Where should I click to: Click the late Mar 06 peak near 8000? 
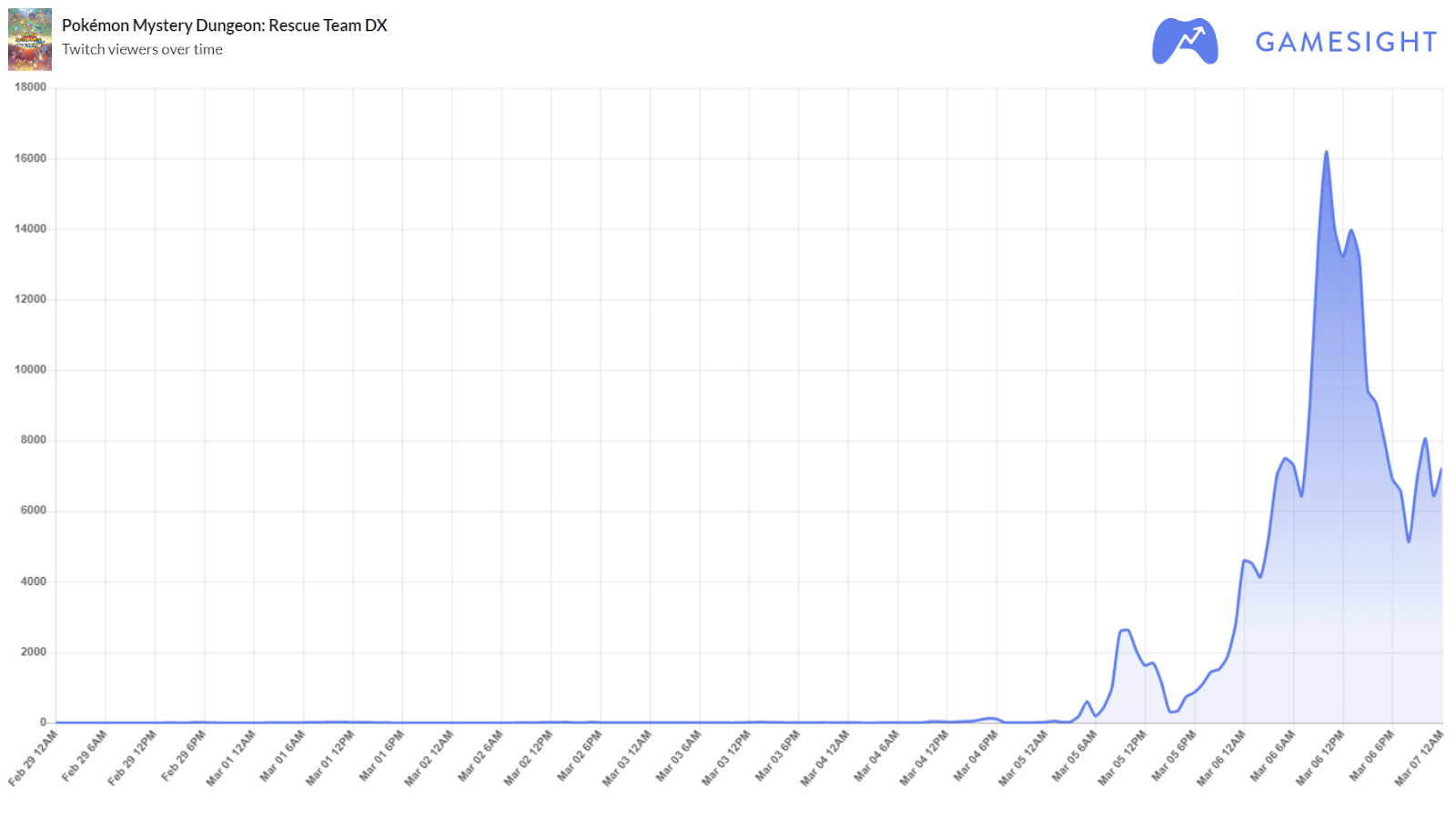[x=1425, y=439]
